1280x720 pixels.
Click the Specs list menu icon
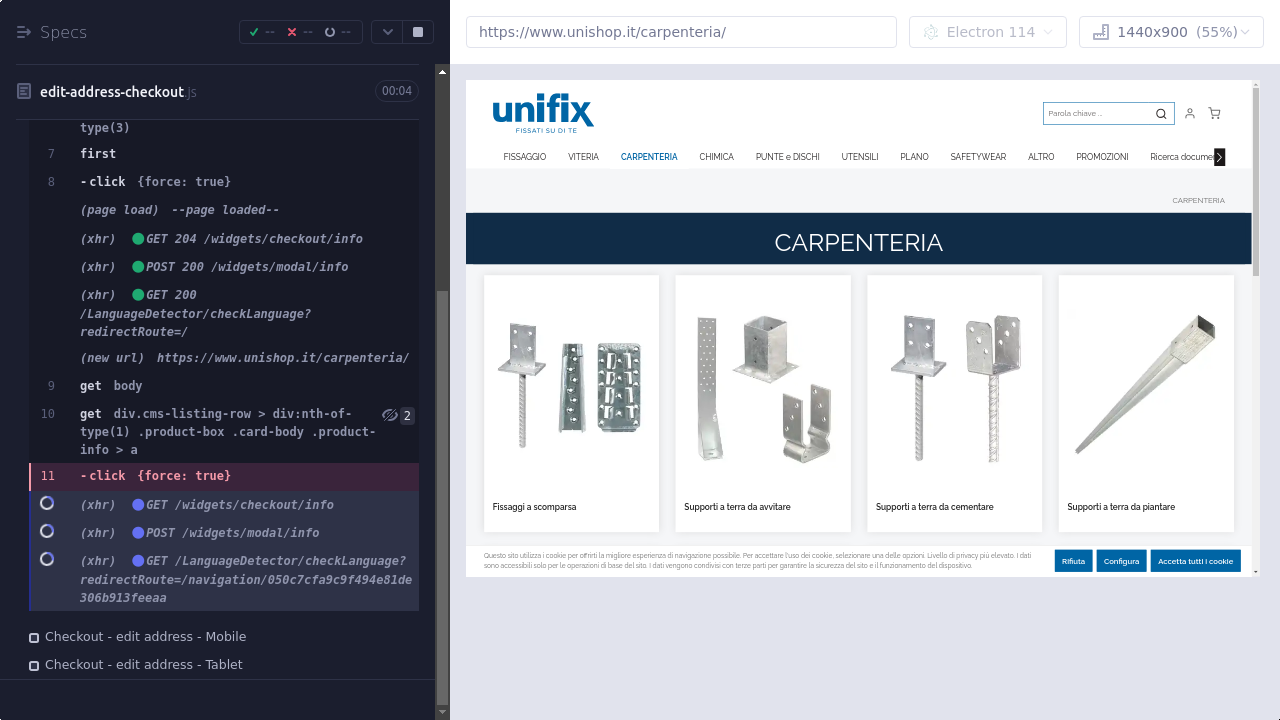[24, 32]
